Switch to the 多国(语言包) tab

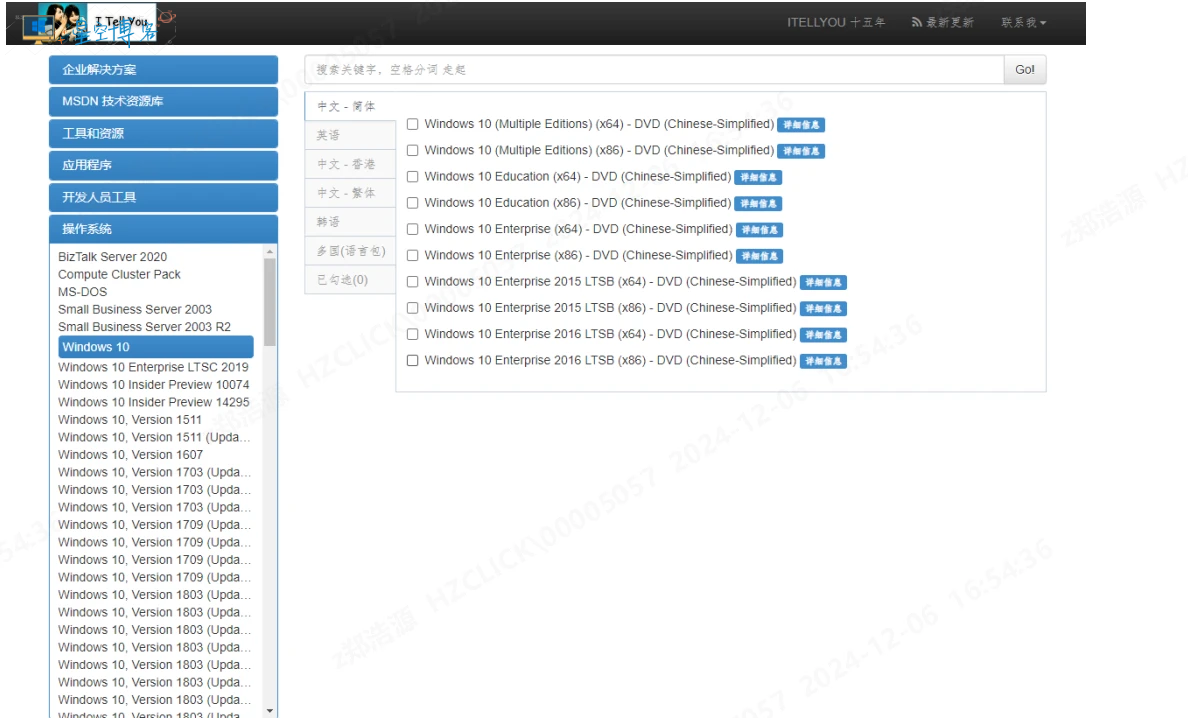point(350,251)
